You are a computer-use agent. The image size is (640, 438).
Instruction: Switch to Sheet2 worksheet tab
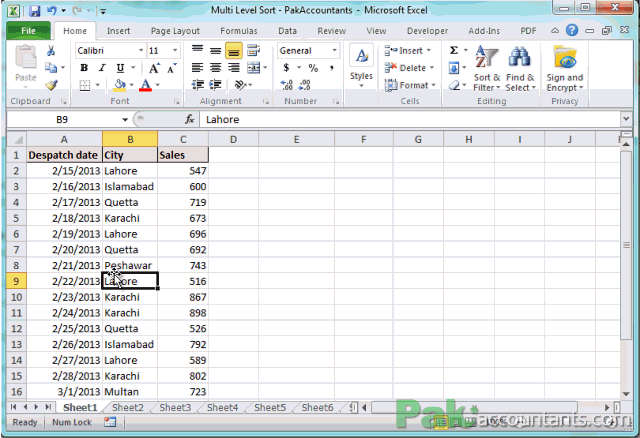point(128,407)
